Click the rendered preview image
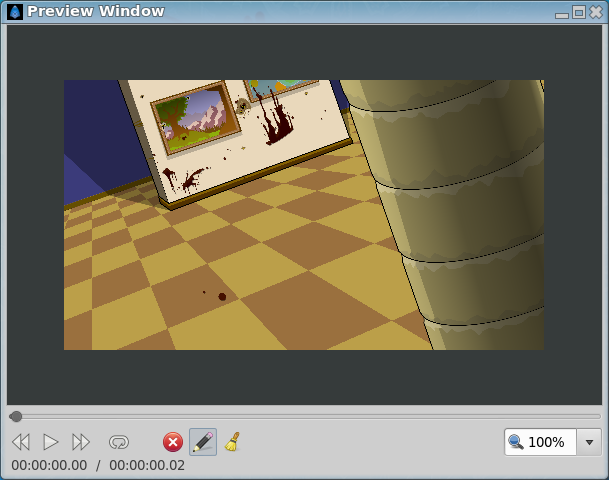Viewport: 609px width, 480px height. (x=304, y=215)
